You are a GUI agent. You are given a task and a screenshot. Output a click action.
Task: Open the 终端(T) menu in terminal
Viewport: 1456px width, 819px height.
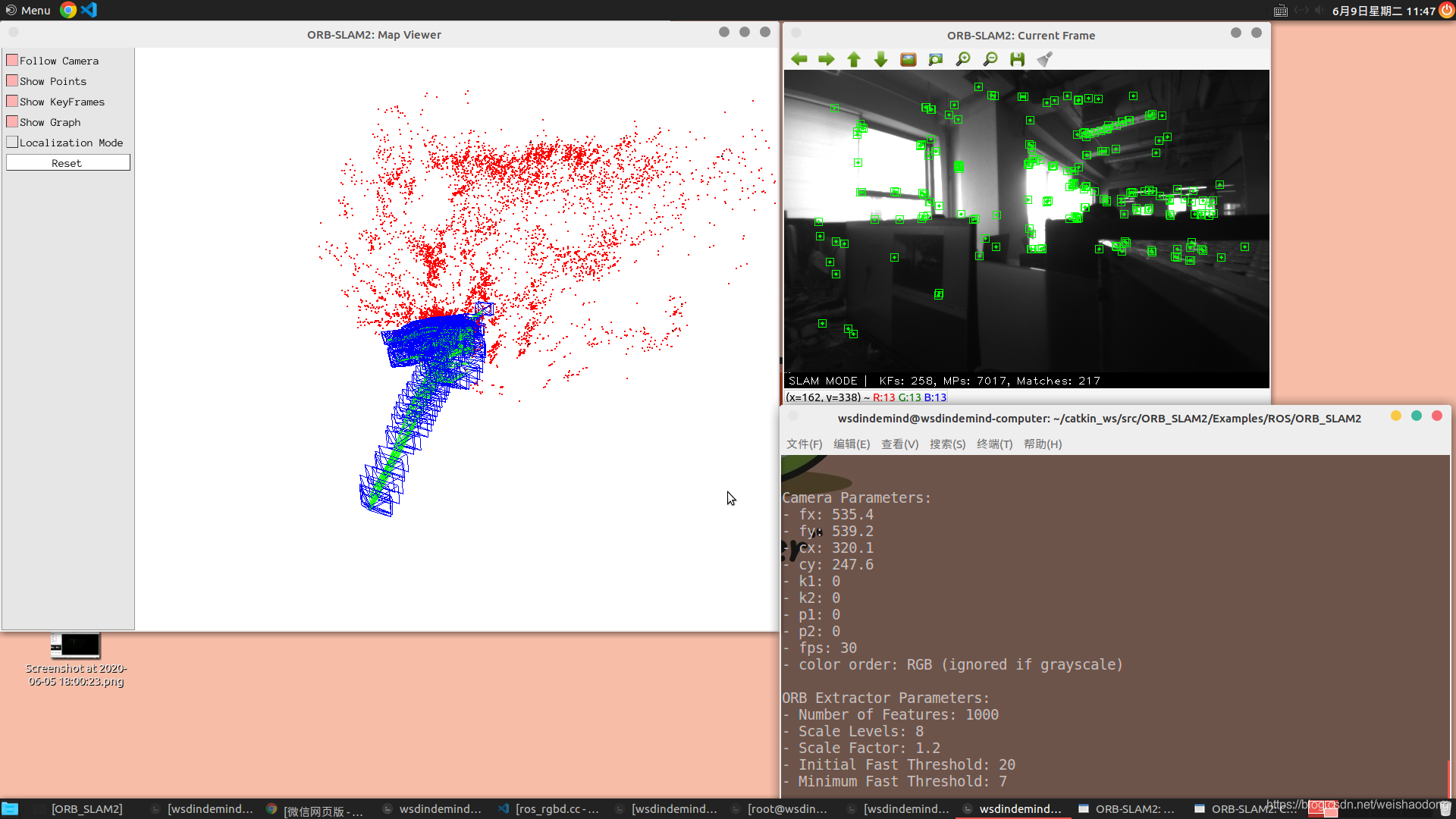994,444
